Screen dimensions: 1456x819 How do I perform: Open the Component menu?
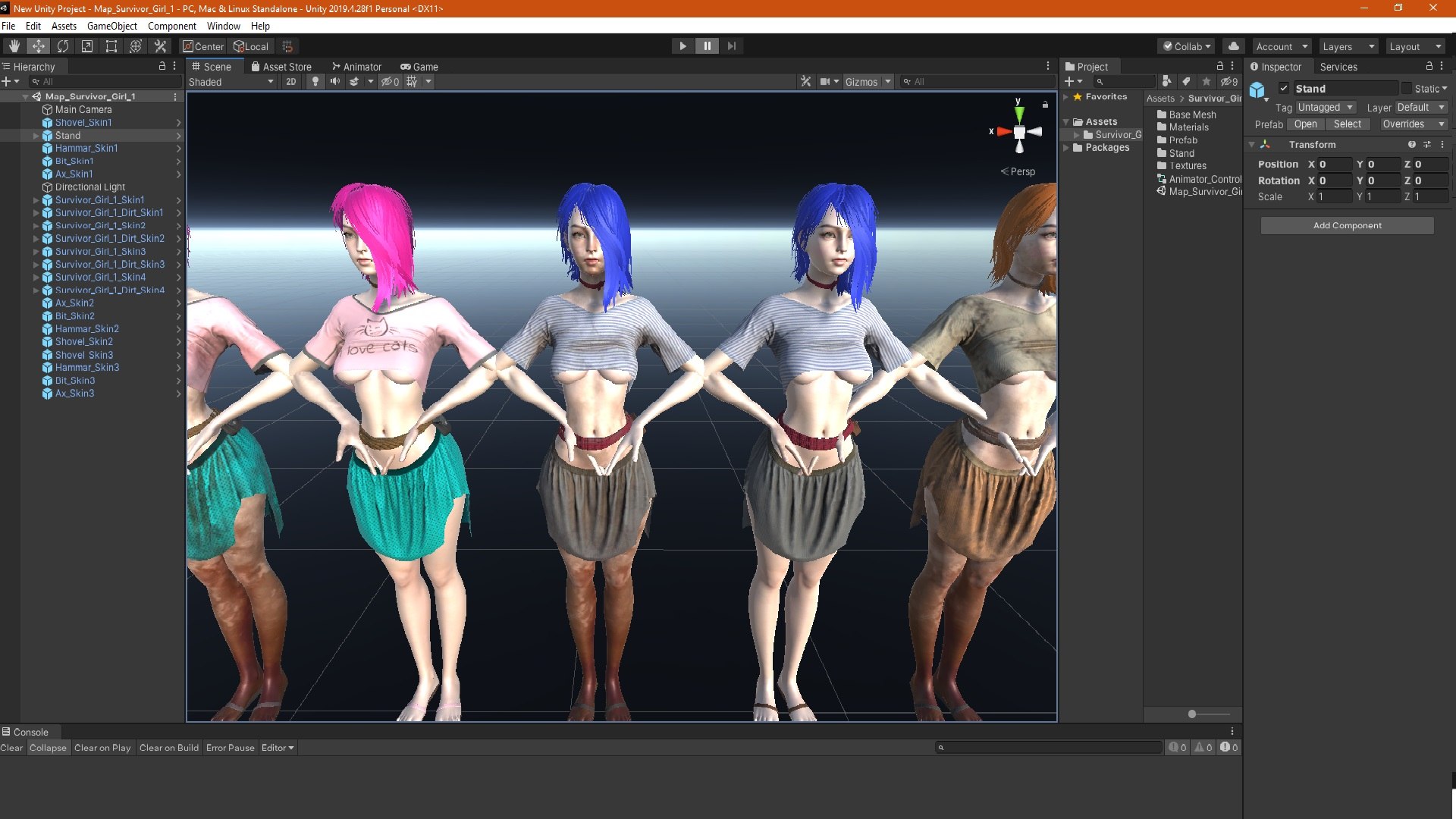(172, 26)
